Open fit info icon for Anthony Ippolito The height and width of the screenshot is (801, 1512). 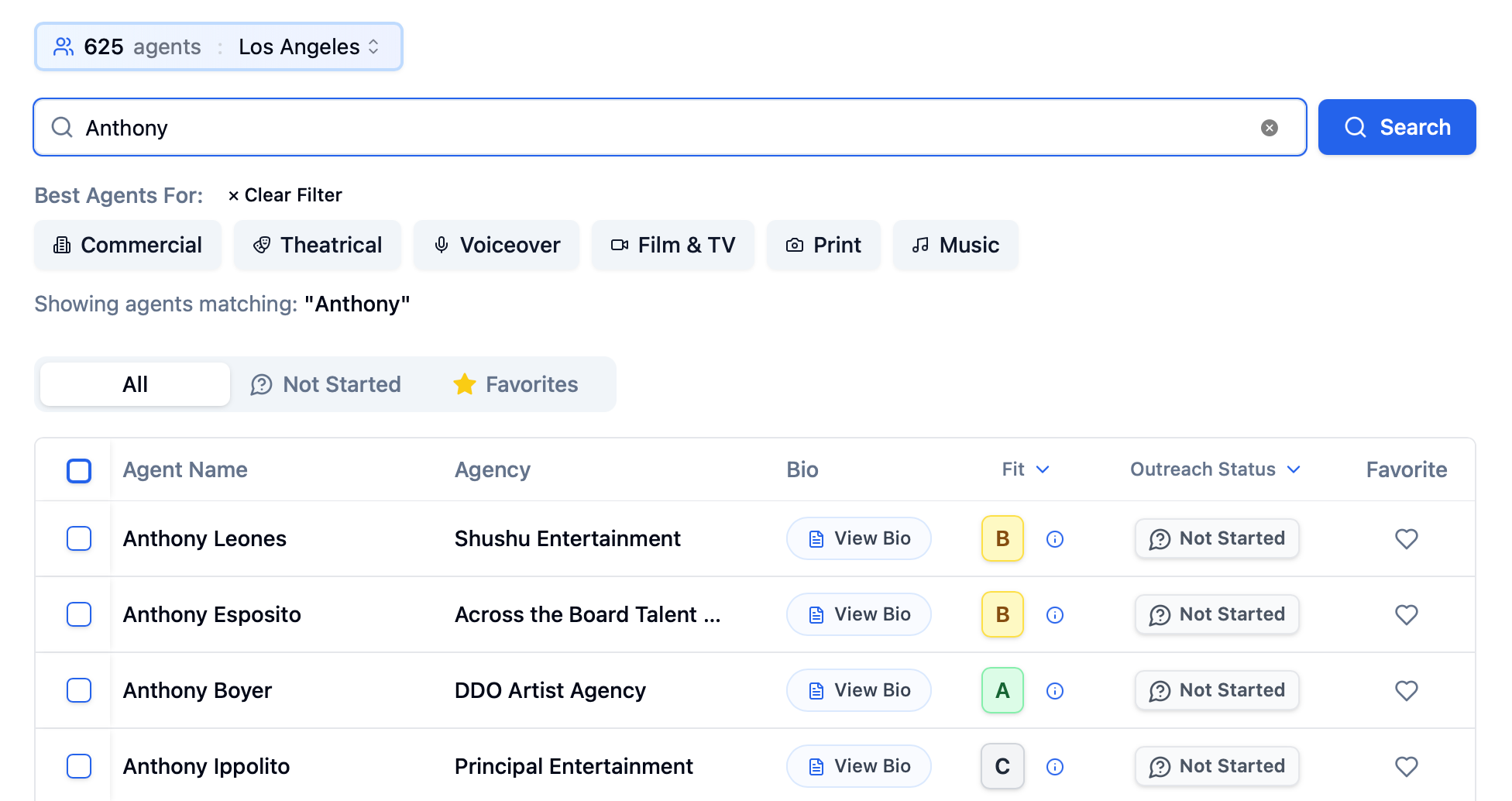[1054, 767]
